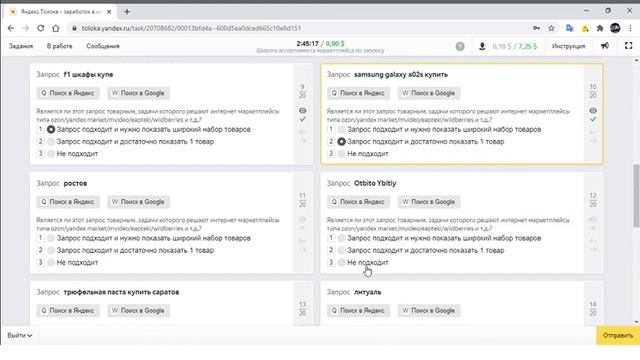
Task: Select wide product set option for ростов
Action: point(51,238)
